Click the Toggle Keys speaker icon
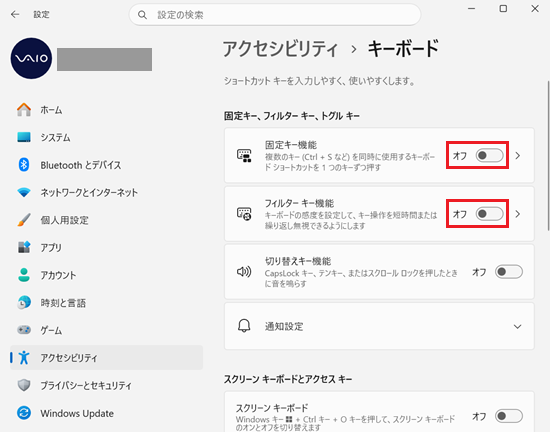This screenshot has width=550, height=432. [x=244, y=271]
